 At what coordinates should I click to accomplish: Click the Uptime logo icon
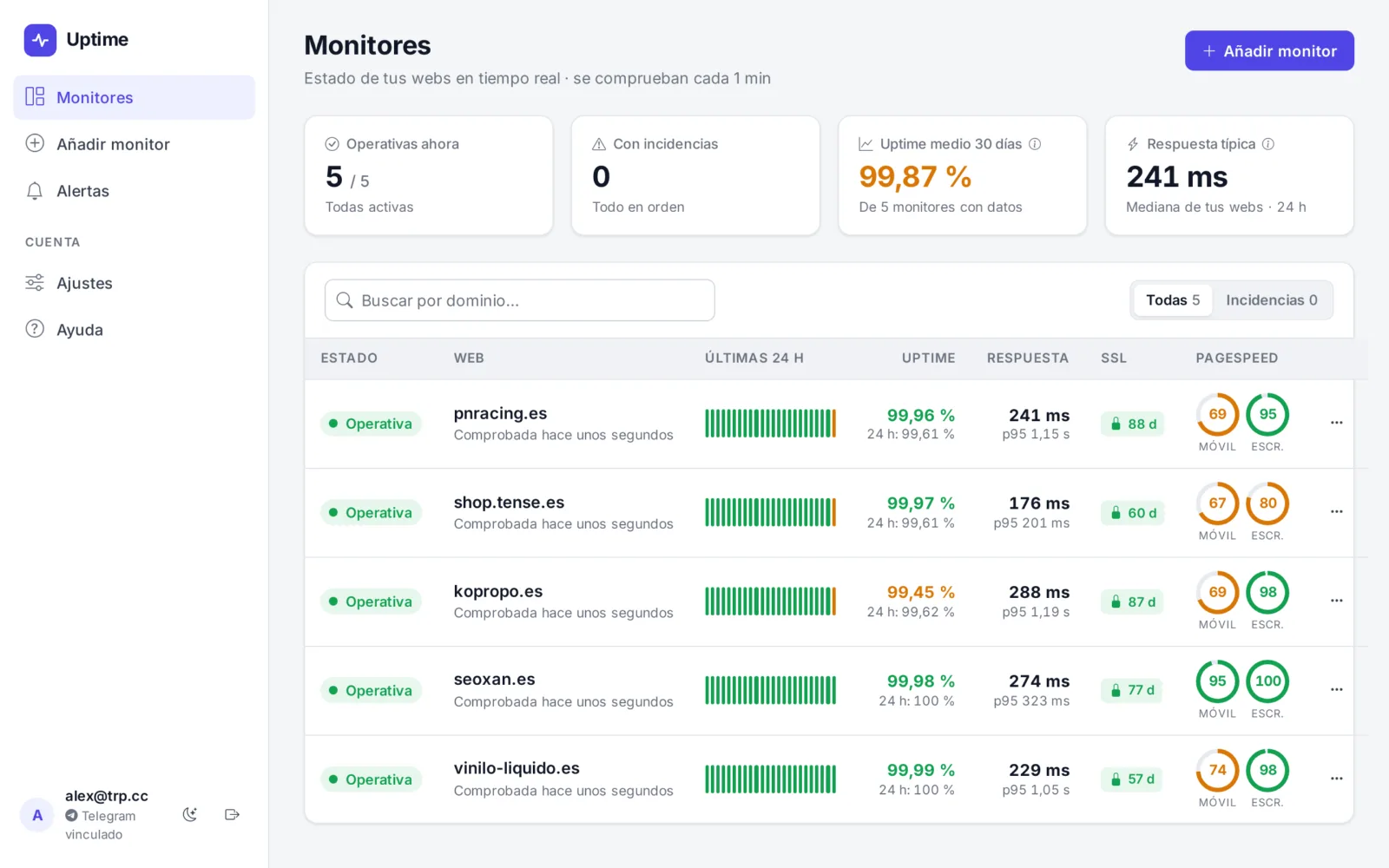40,40
